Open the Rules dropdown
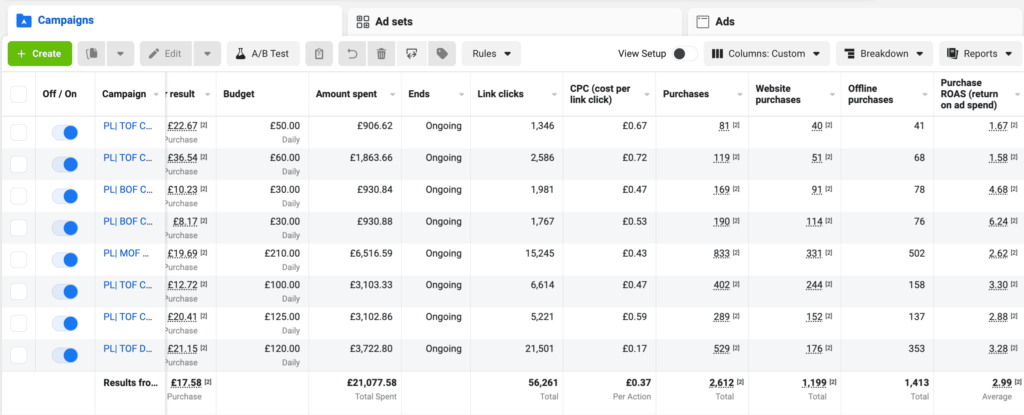1024x415 pixels. pyautogui.click(x=491, y=54)
